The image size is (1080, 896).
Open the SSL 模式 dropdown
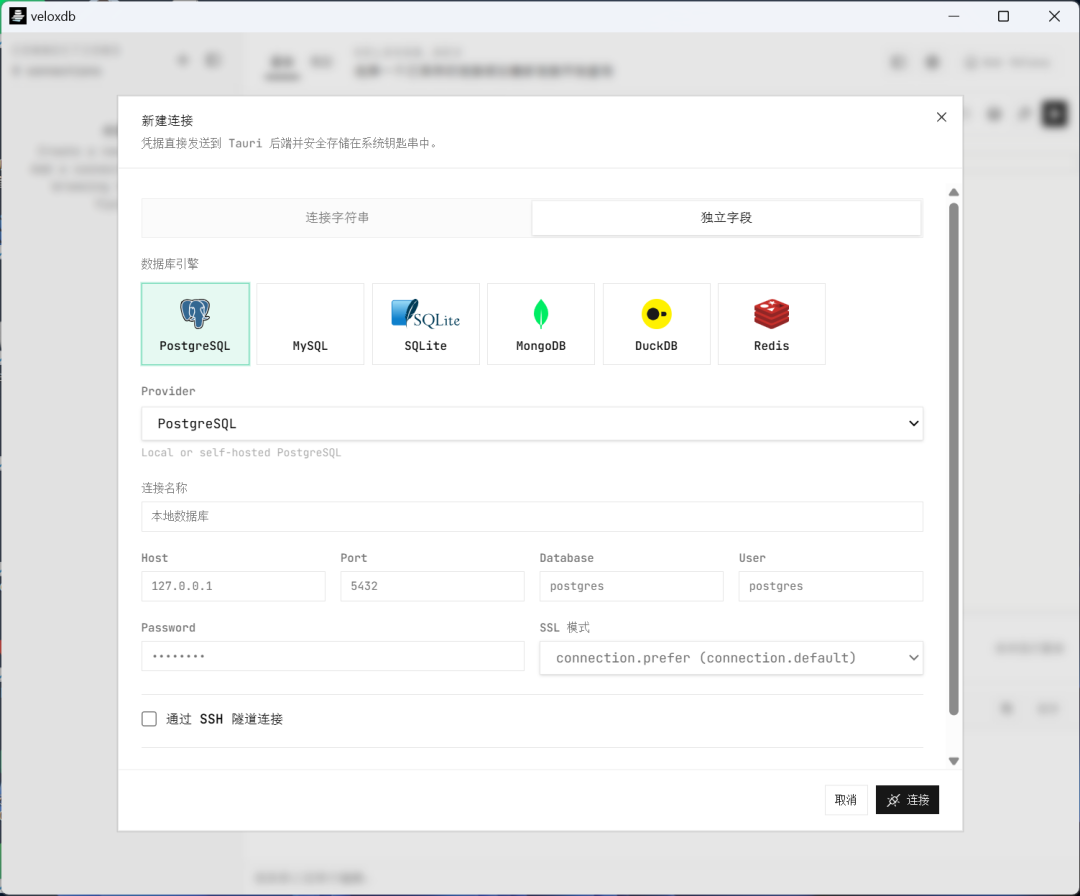tap(731, 658)
